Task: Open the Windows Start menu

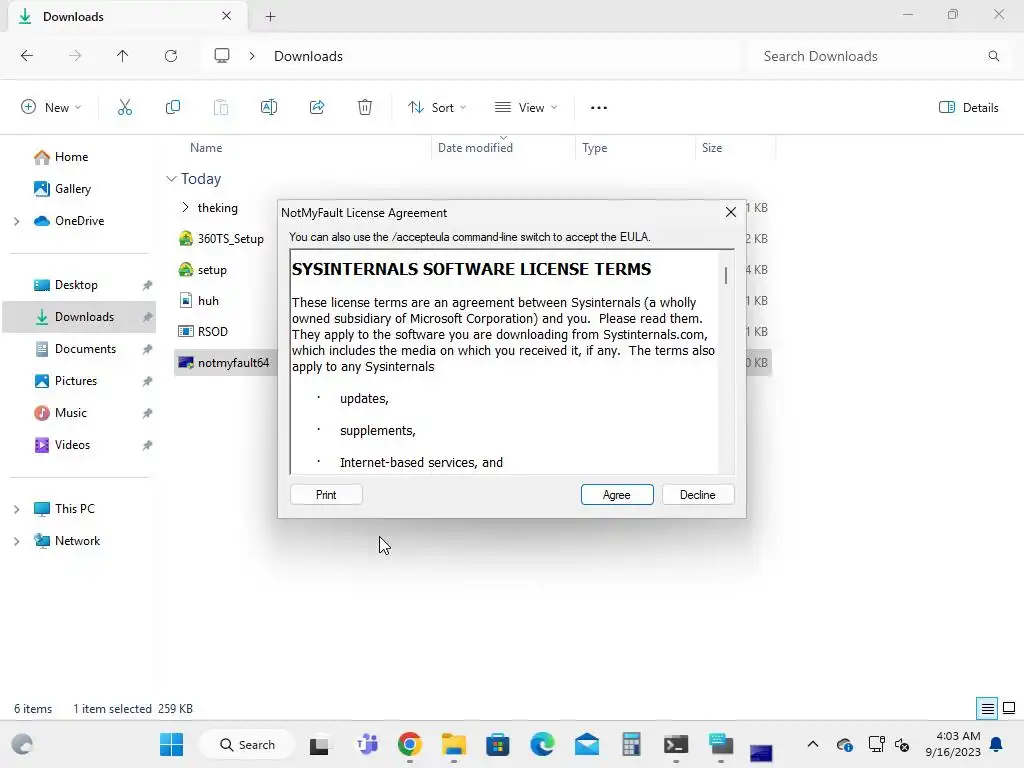Action: click(x=172, y=744)
